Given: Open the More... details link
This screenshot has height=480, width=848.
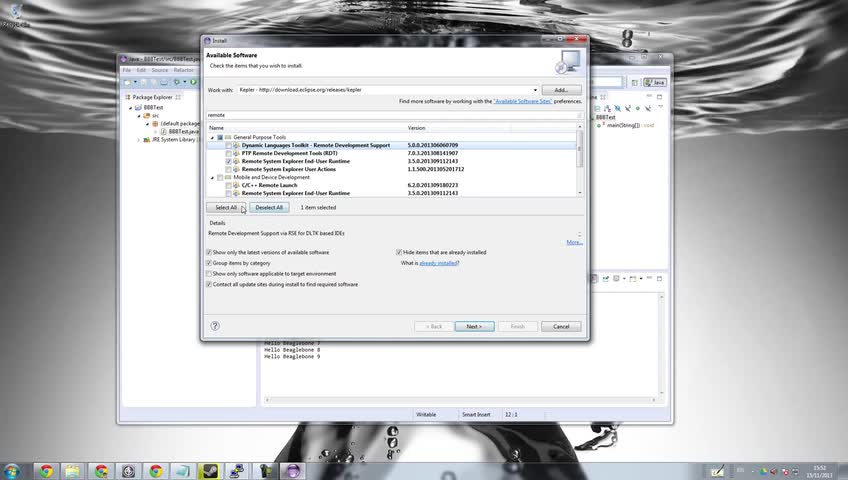Looking at the screenshot, I should [x=574, y=242].
